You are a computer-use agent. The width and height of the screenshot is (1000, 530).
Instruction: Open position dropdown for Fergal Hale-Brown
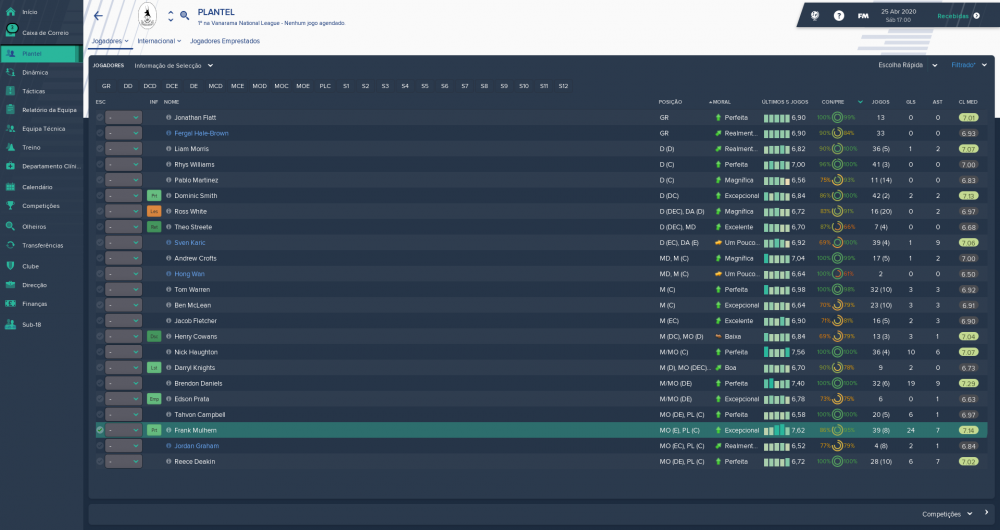(123, 133)
